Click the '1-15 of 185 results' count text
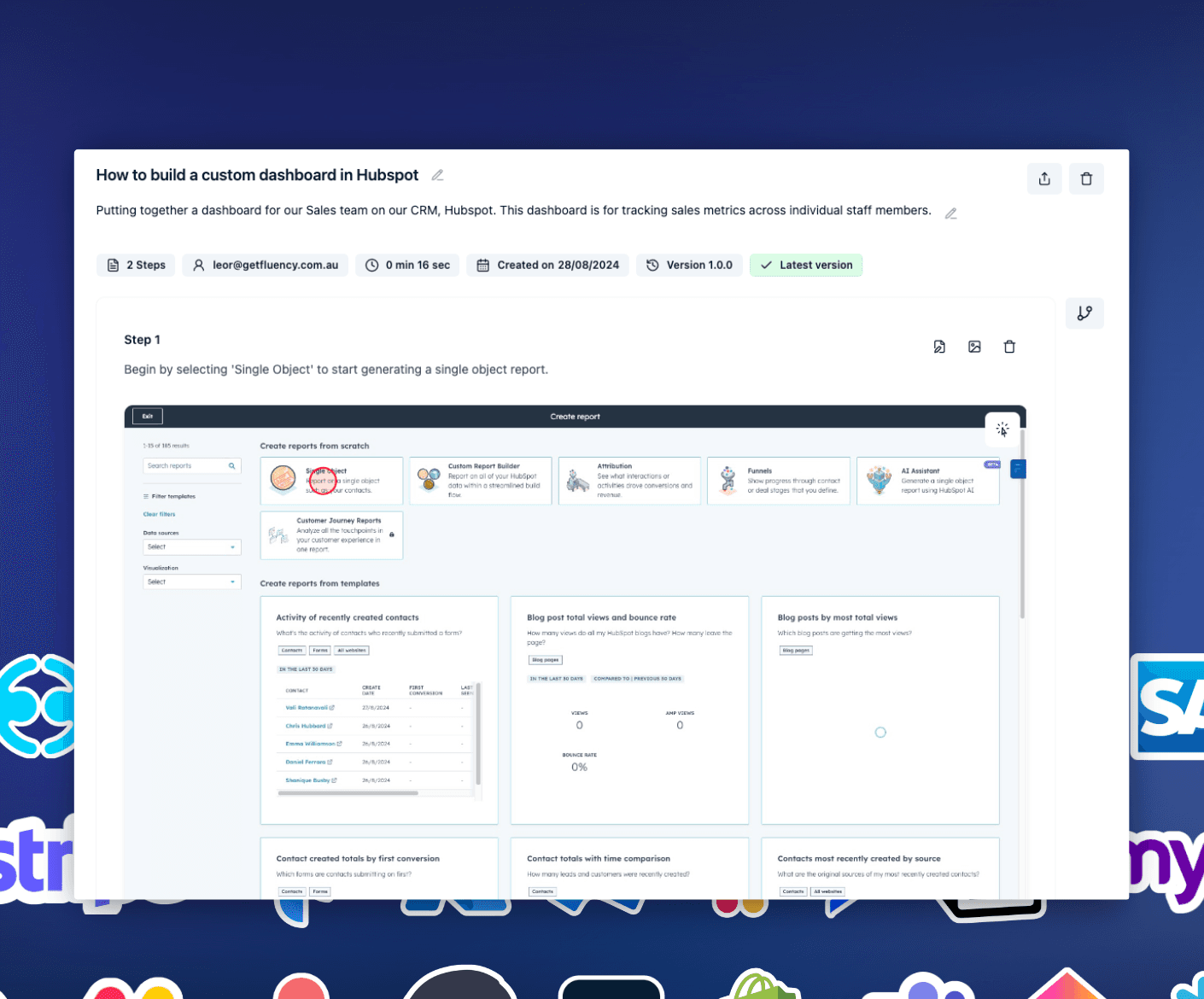Screen dimensions: 1204x999 [166, 446]
